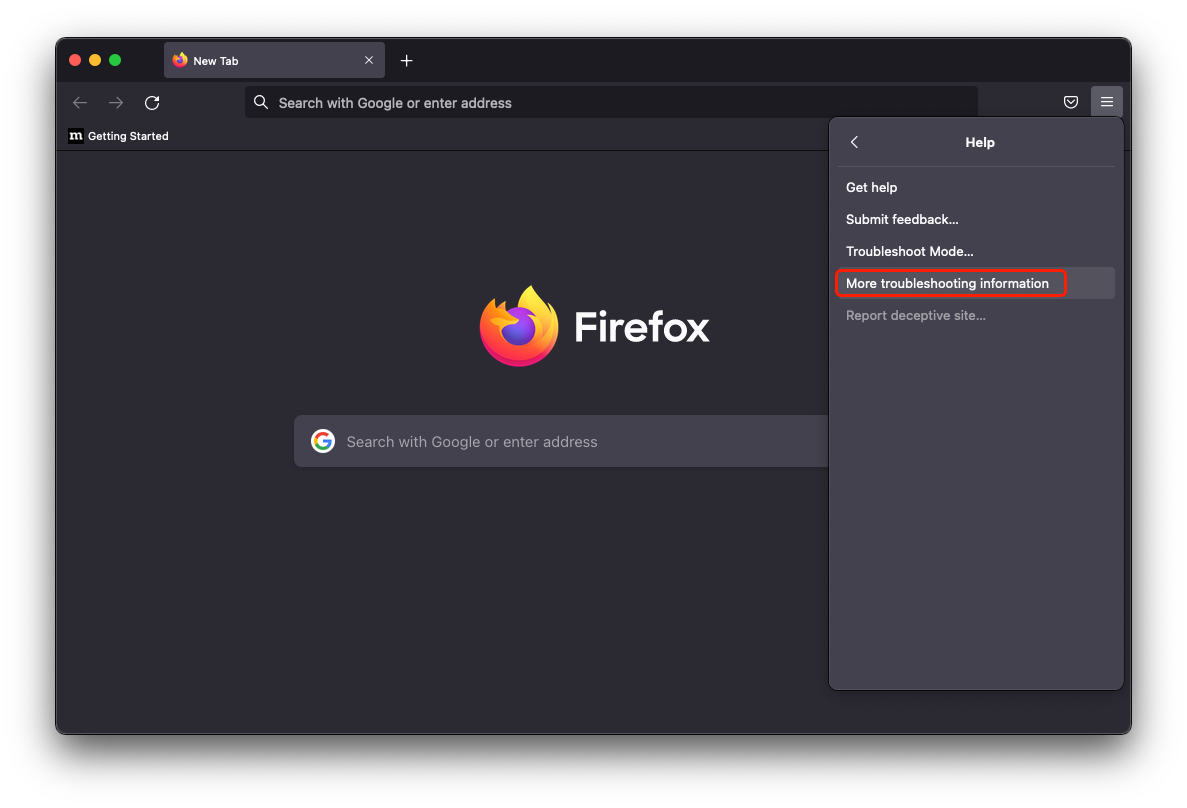Close the New Tab tab
The width and height of the screenshot is (1187, 808).
coord(369,61)
